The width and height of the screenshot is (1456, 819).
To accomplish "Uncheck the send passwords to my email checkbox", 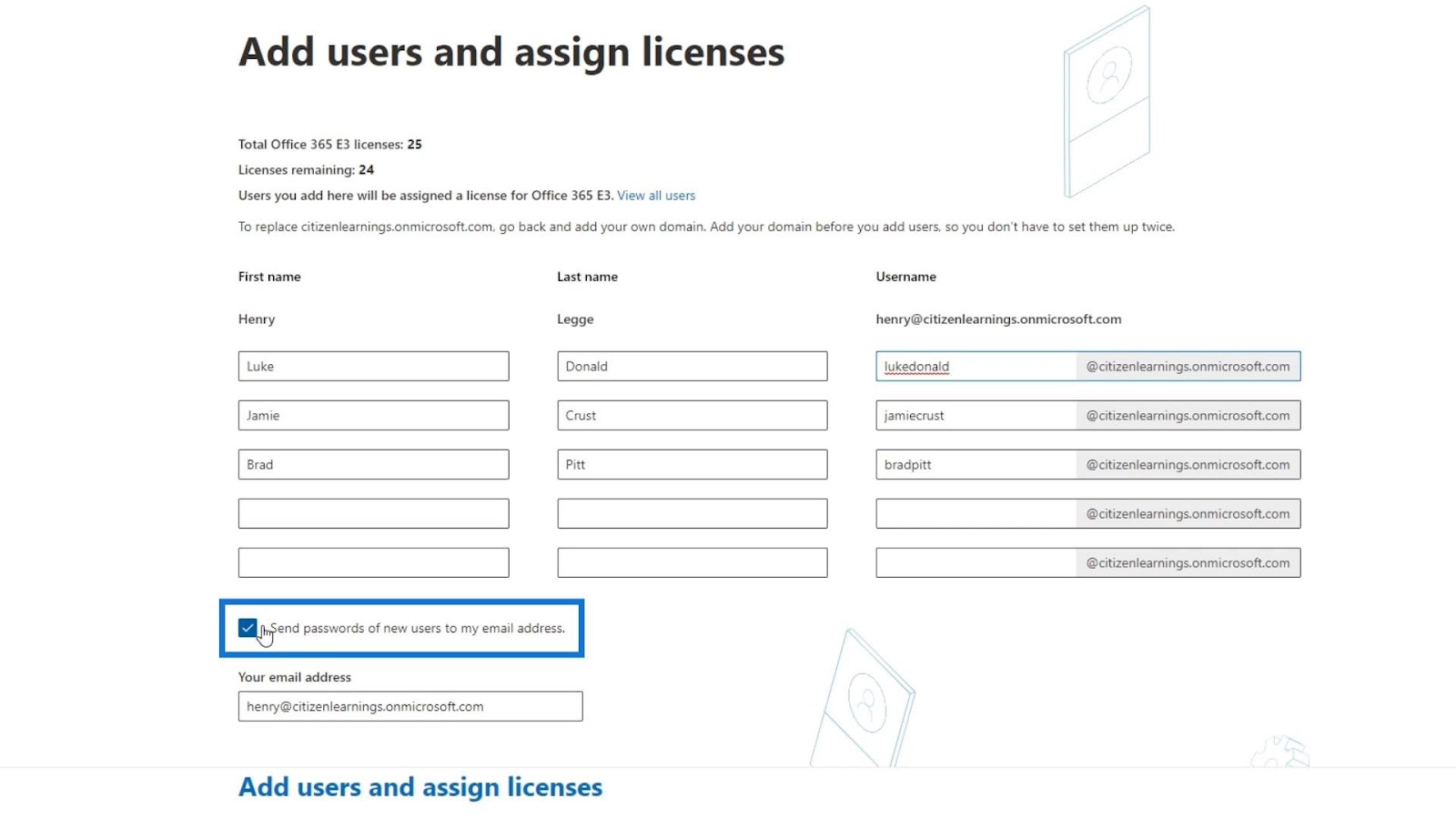I will coord(248,628).
